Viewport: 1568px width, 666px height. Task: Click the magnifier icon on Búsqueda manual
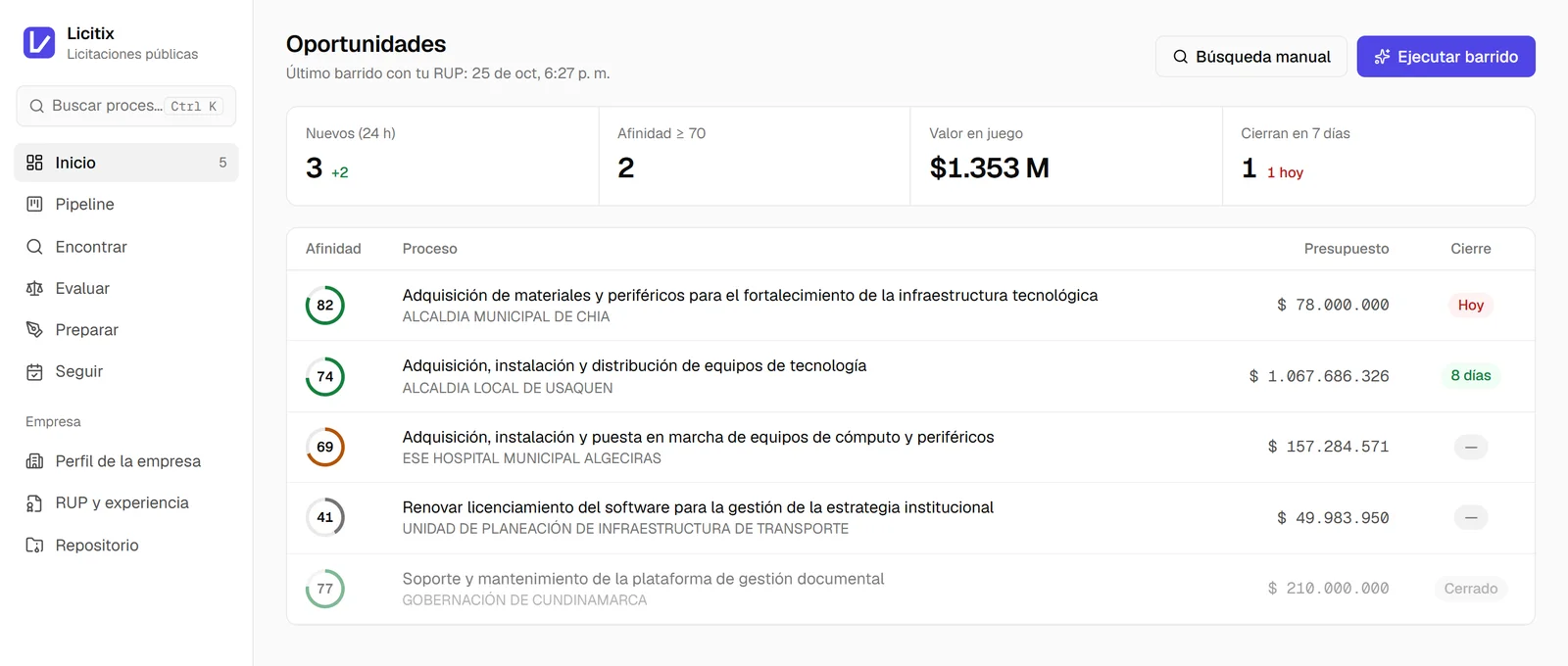click(1181, 57)
